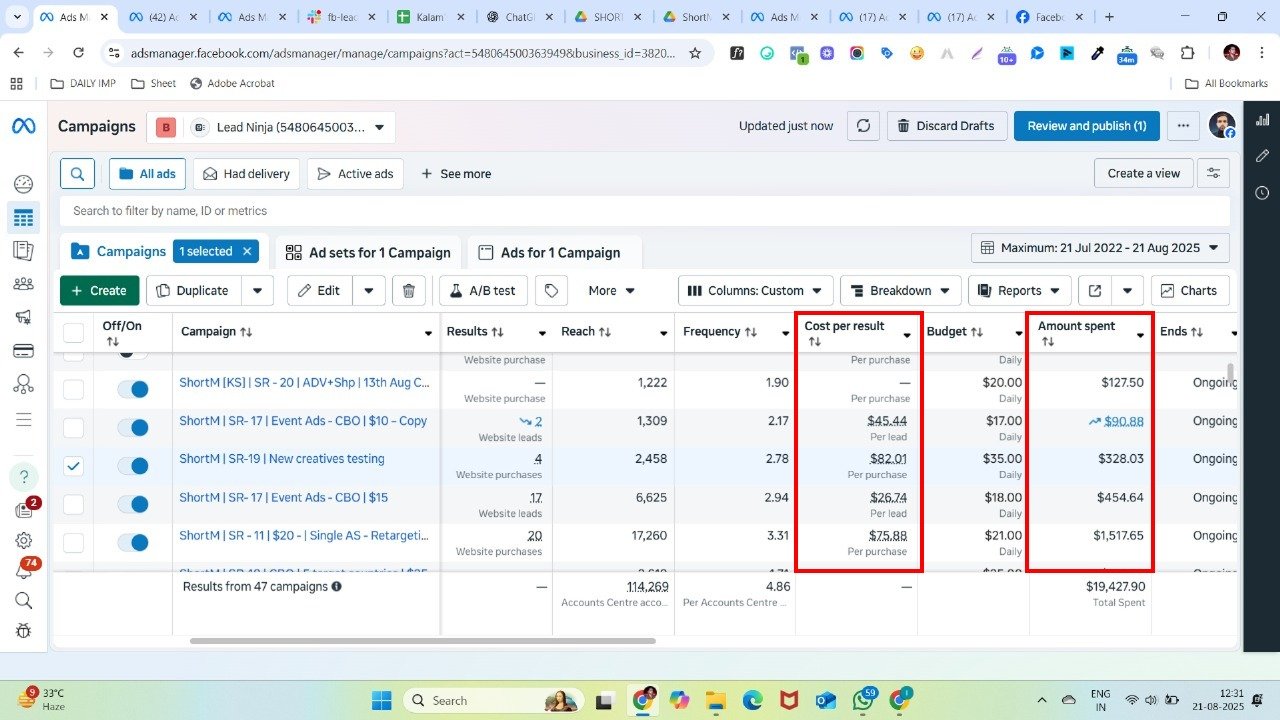Switch to Ad sets for 1 Campaign tab
The image size is (1280, 720).
(367, 253)
